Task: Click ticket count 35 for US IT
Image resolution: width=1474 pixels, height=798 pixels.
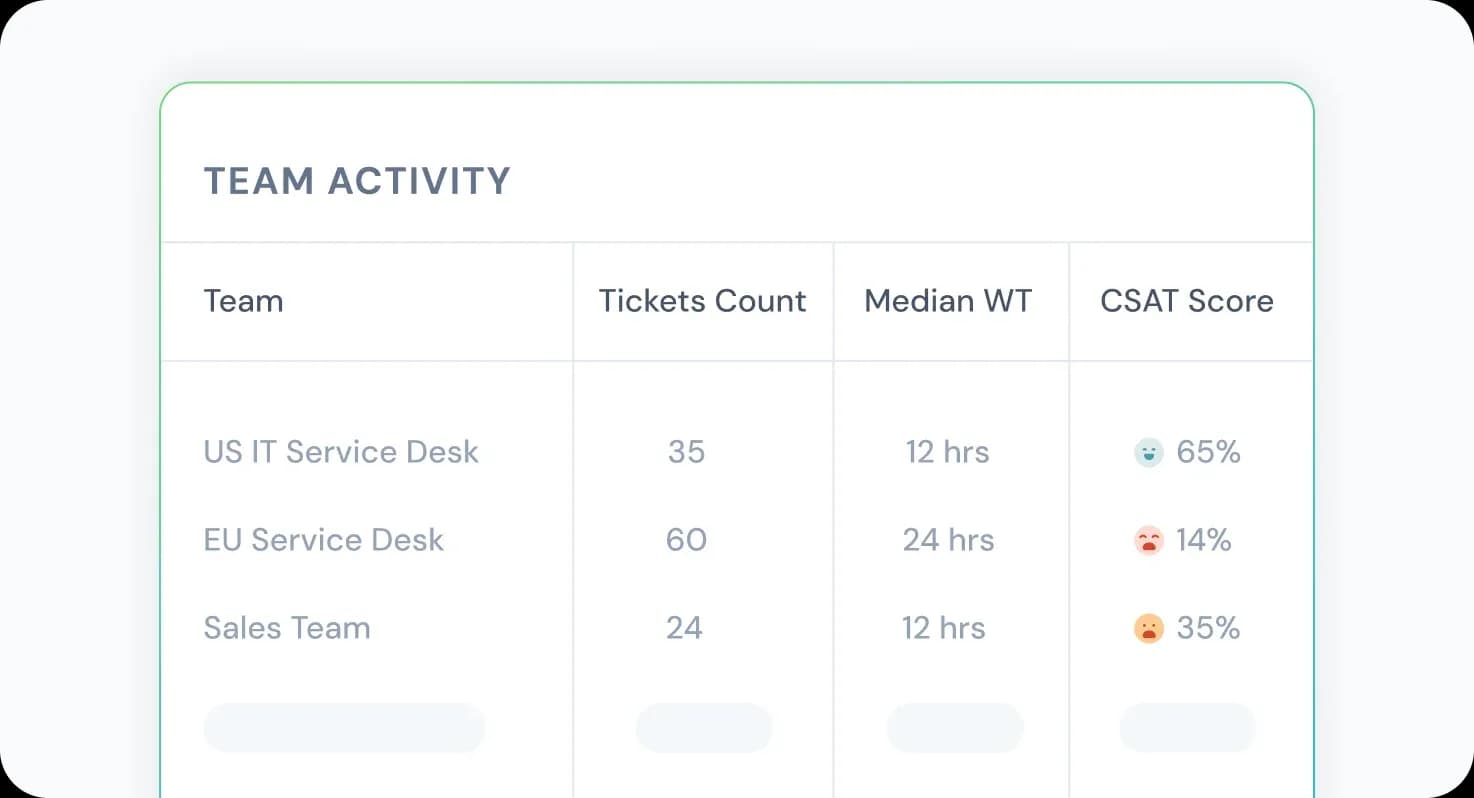Action: 686,452
